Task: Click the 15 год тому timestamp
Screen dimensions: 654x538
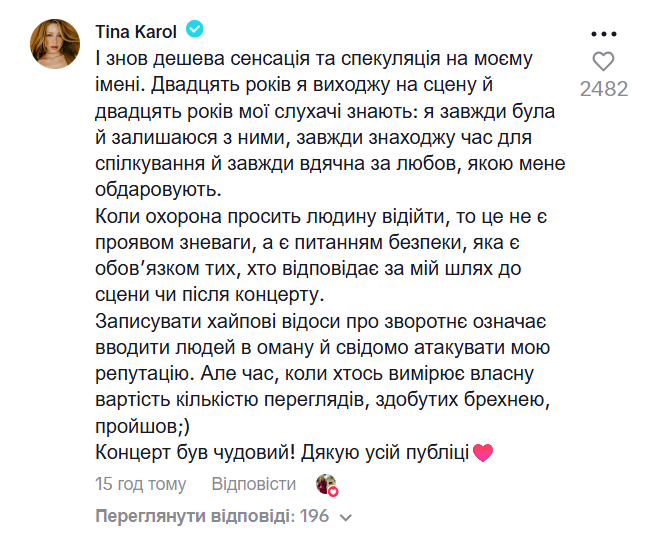Action: point(140,484)
